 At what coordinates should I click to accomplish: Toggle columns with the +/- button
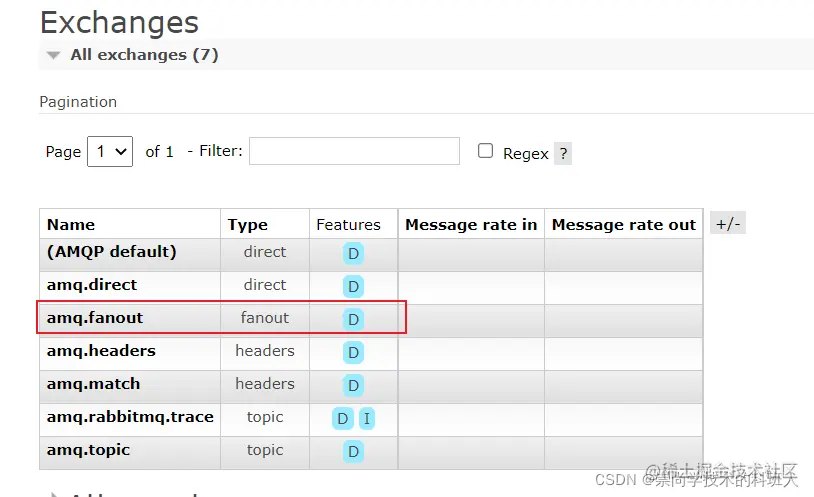click(728, 223)
